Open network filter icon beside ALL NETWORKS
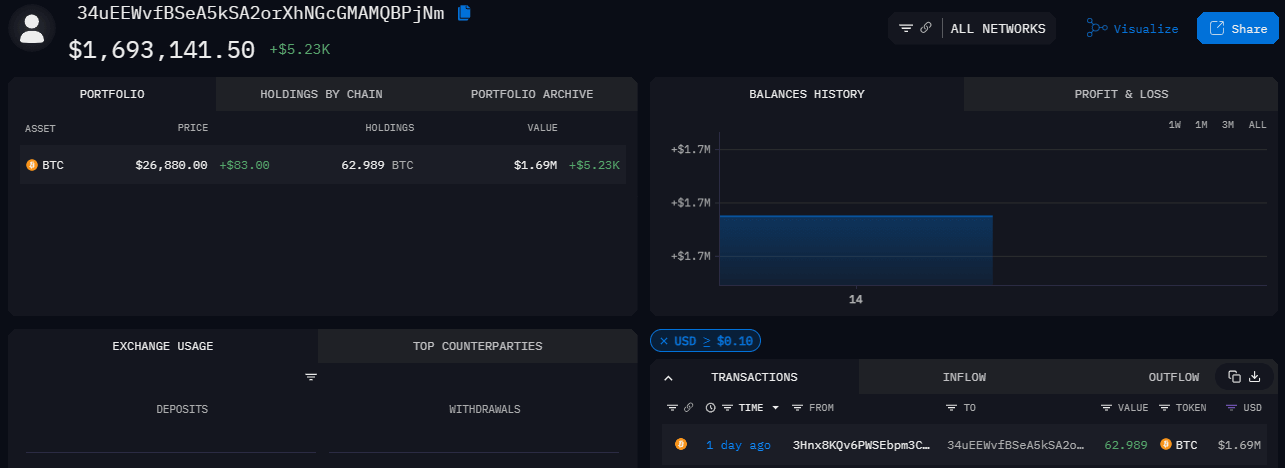 [x=906, y=28]
